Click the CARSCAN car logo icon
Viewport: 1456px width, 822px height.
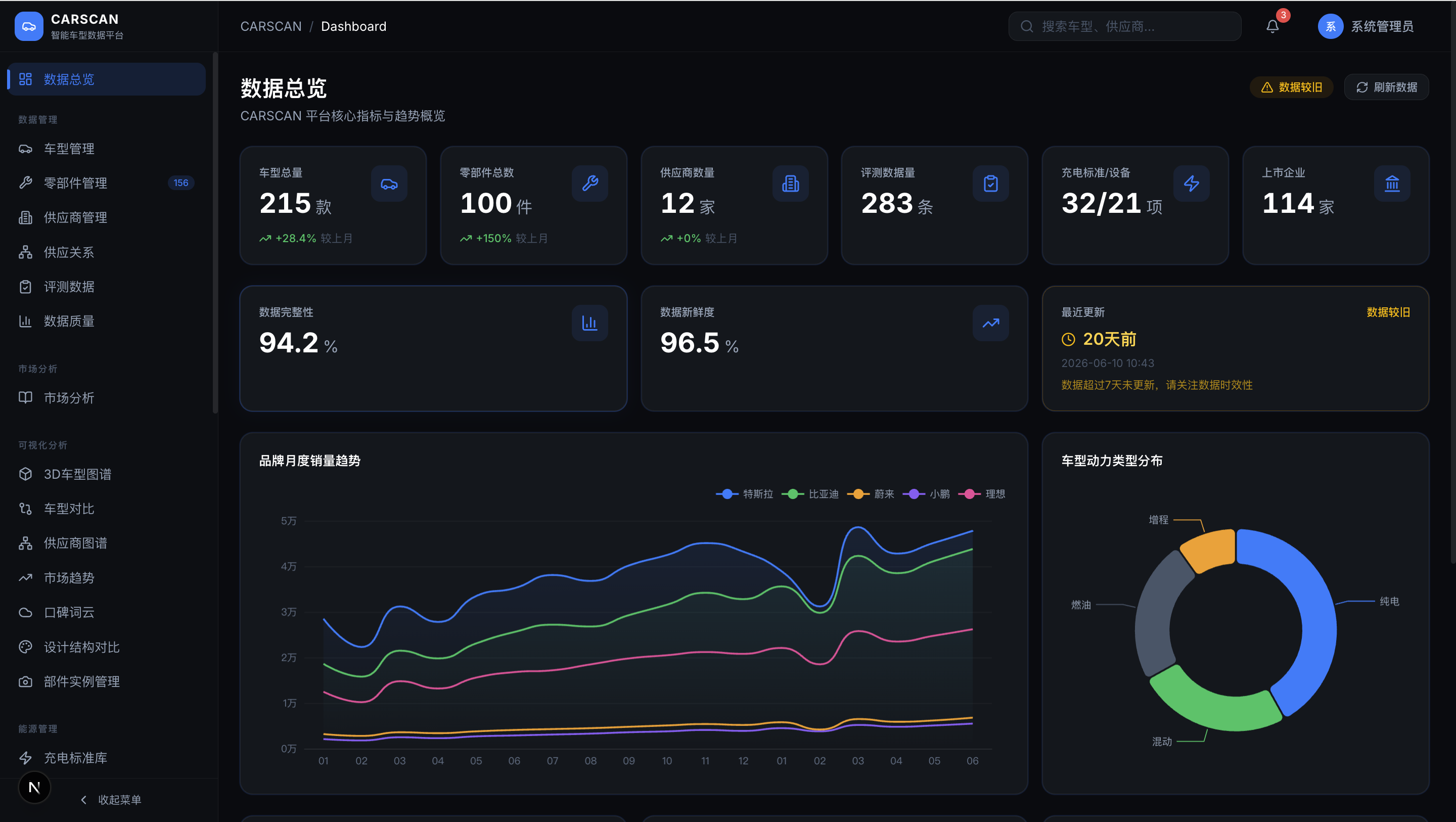tap(29, 27)
